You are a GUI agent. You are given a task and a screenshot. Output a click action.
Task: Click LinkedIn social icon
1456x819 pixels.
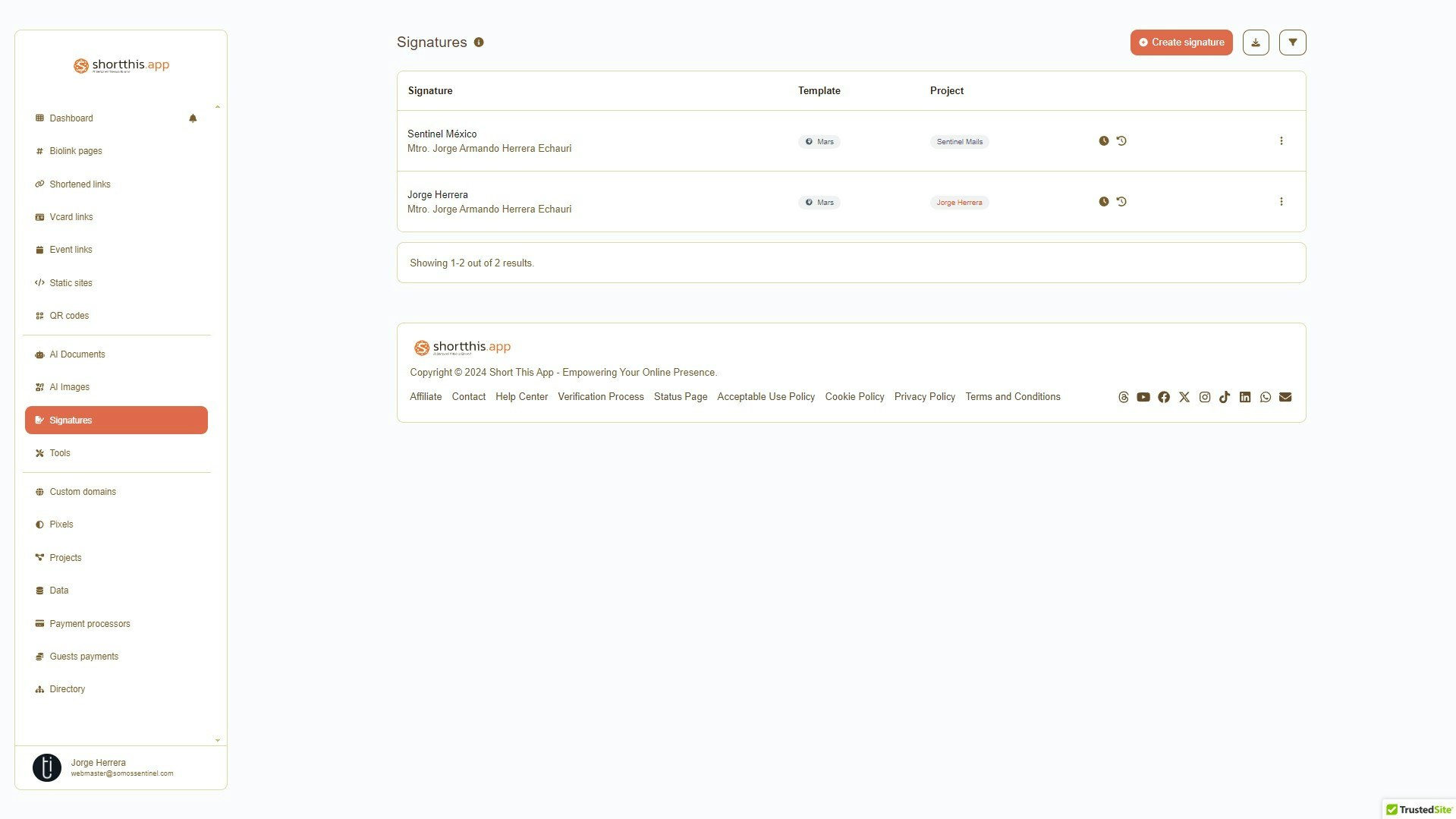point(1245,398)
